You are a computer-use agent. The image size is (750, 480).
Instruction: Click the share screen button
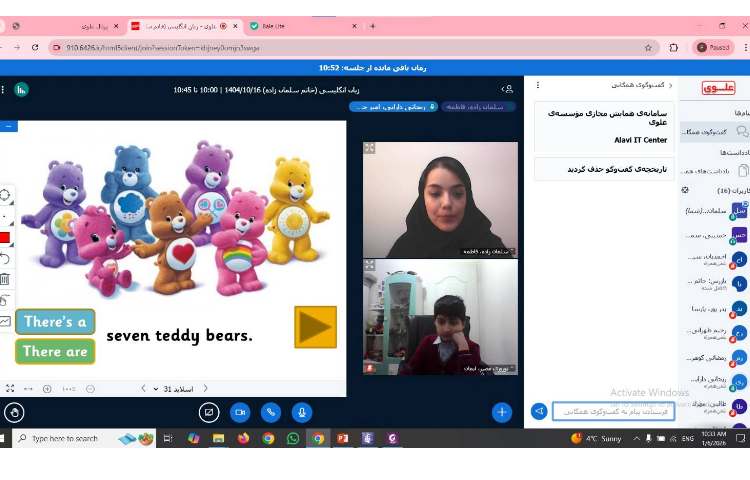click(x=209, y=411)
